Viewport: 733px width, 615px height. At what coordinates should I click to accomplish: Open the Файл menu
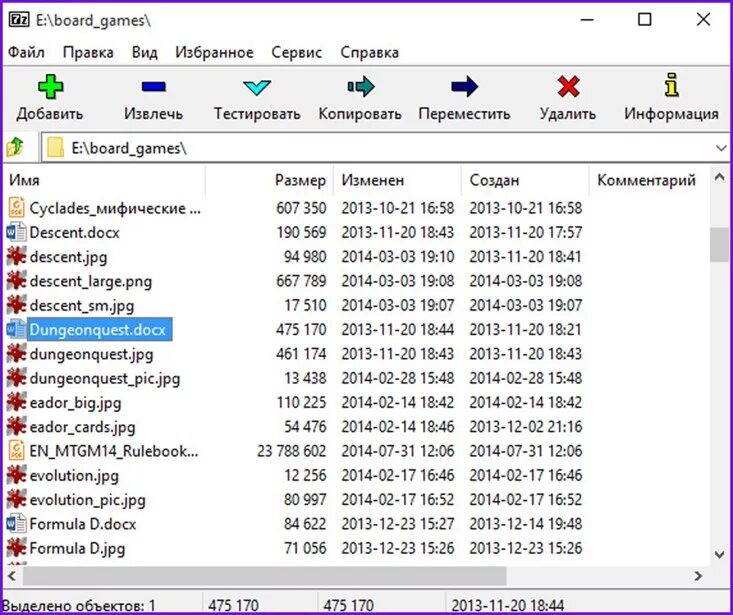26,52
